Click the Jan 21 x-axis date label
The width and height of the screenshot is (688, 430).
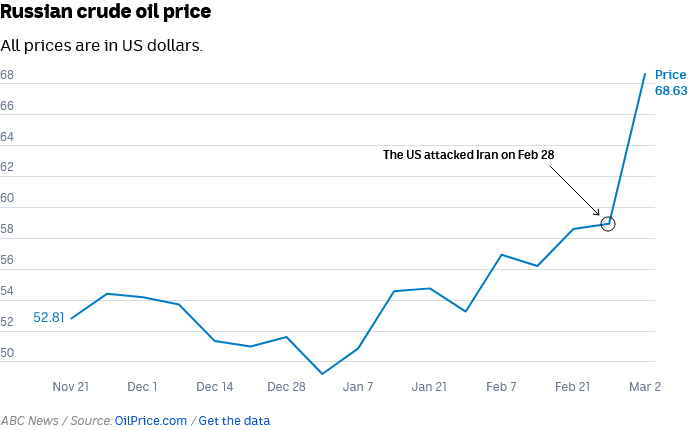click(x=430, y=386)
